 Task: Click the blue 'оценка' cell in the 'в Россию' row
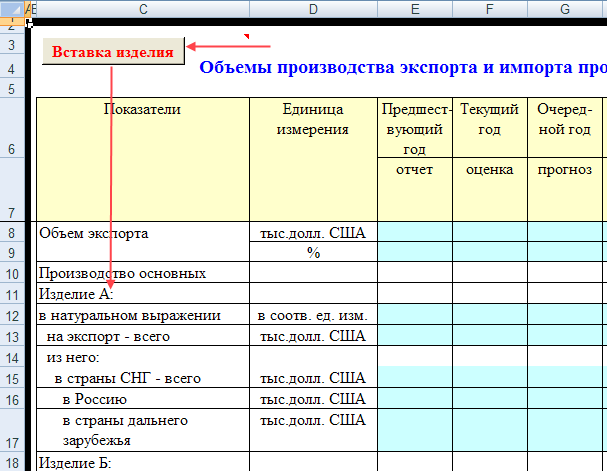click(490, 398)
